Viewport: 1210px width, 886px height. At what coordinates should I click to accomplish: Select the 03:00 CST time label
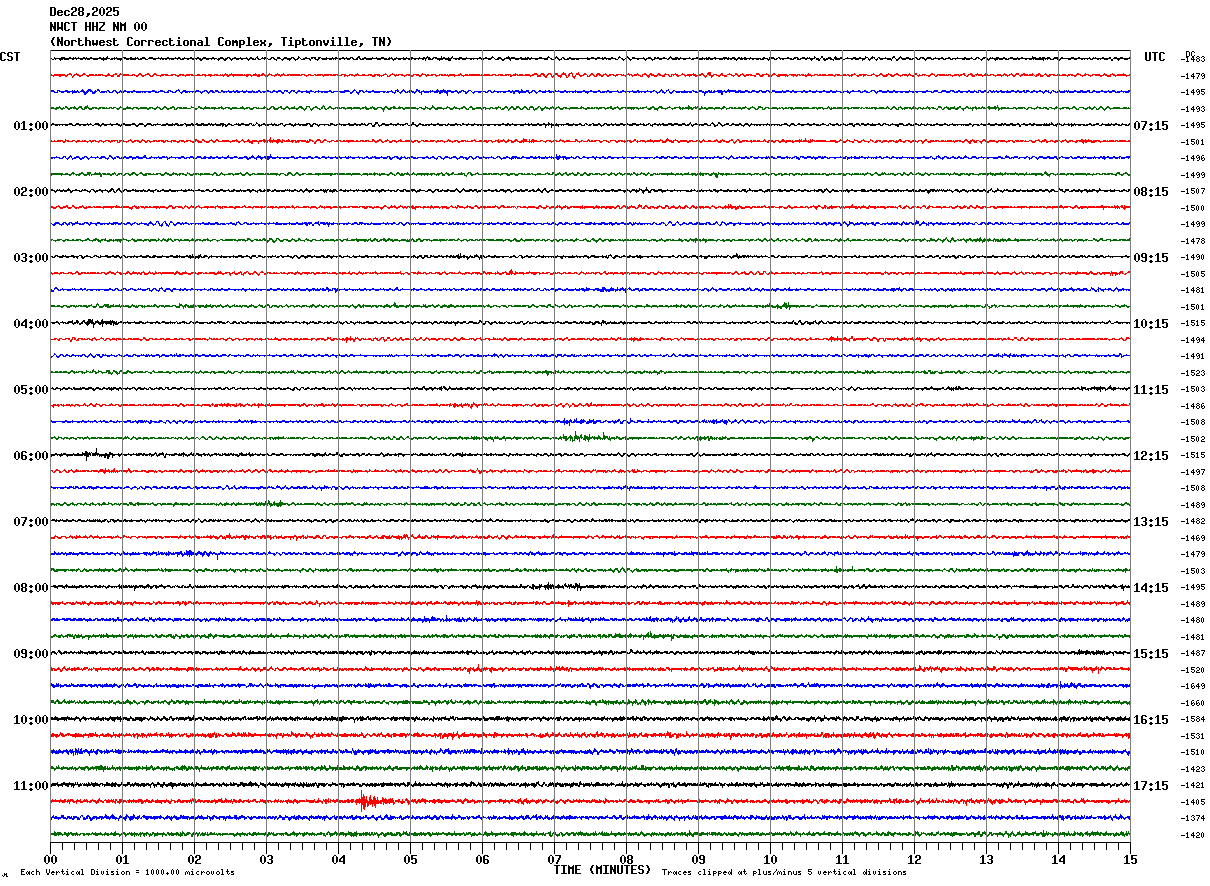pos(31,258)
